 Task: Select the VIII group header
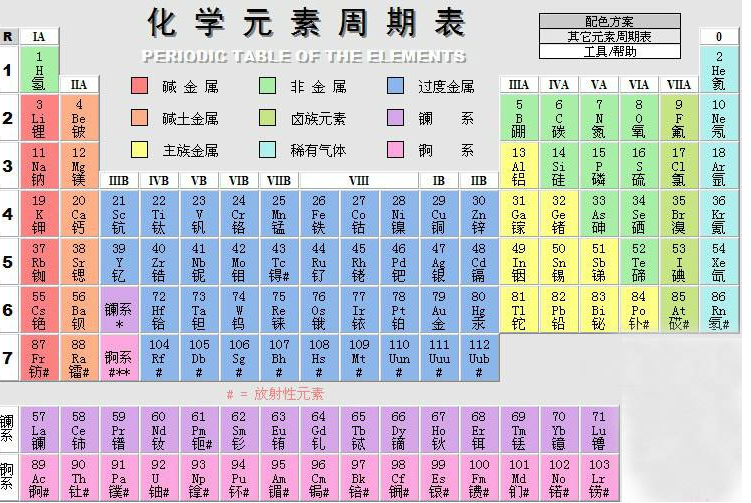click(359, 181)
